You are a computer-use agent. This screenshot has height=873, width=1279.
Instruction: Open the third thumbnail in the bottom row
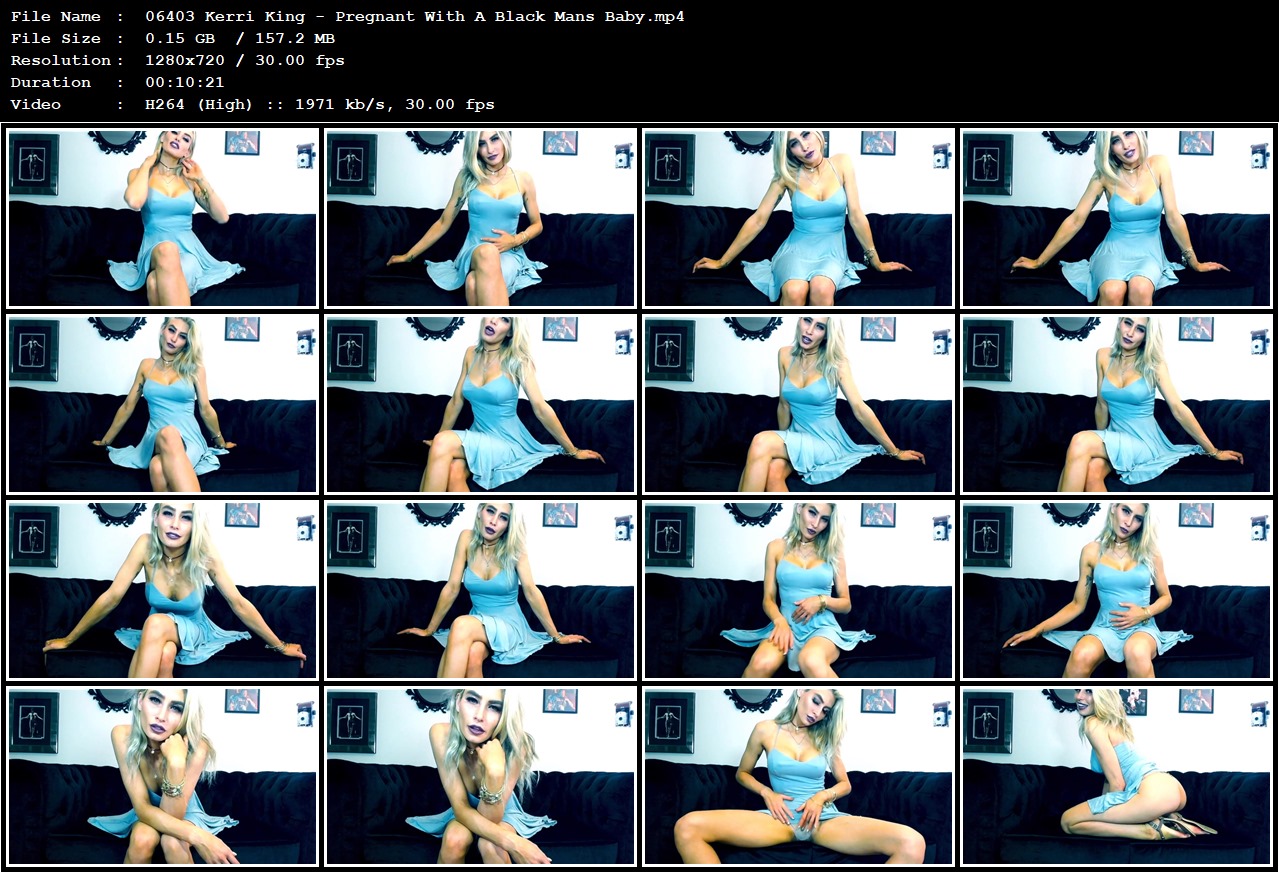tap(799, 776)
